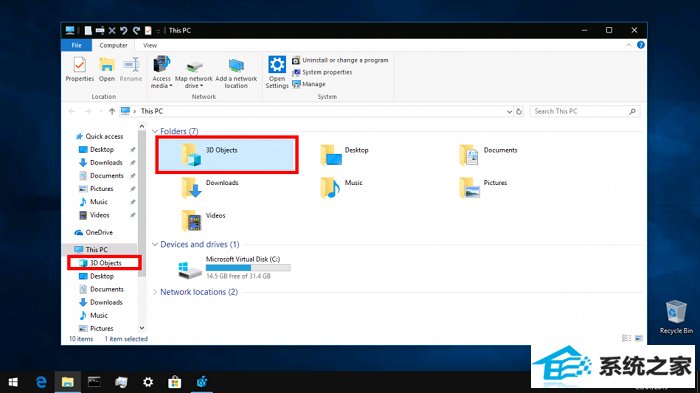Switch to the View ribbon tab
700x393 pixels.
150,46
